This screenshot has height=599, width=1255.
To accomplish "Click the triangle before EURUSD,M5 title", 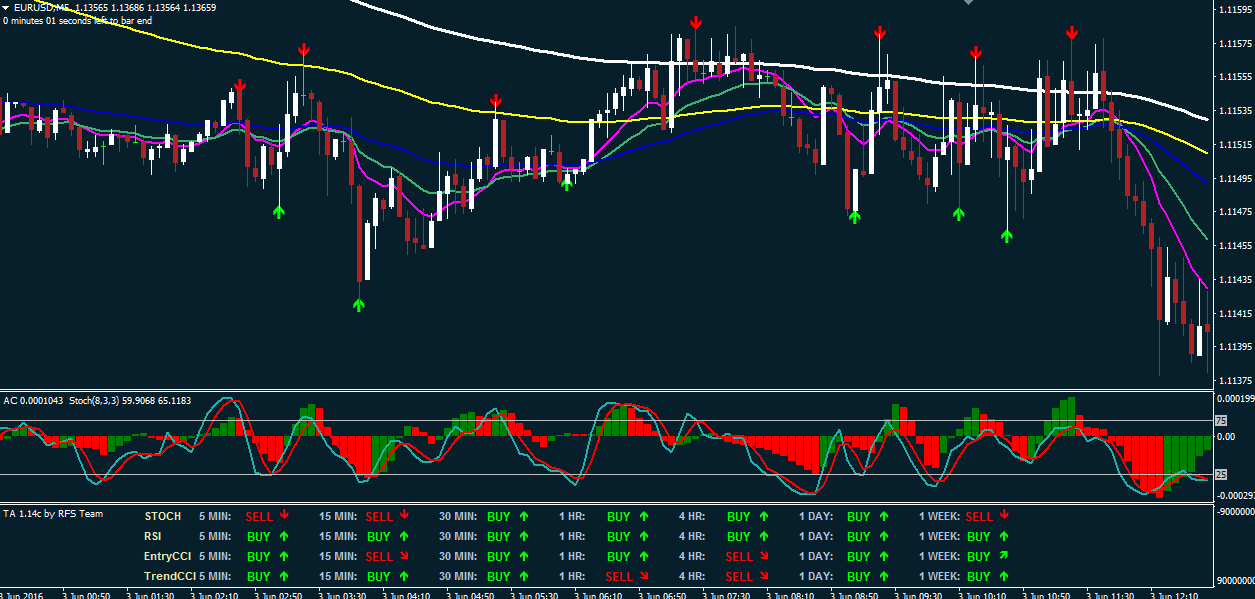I will pos(6,7).
